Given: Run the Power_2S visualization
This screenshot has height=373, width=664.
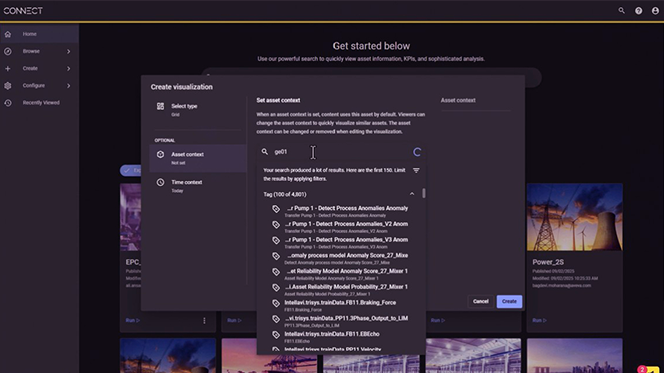Looking at the screenshot, I should pyautogui.click(x=540, y=321).
